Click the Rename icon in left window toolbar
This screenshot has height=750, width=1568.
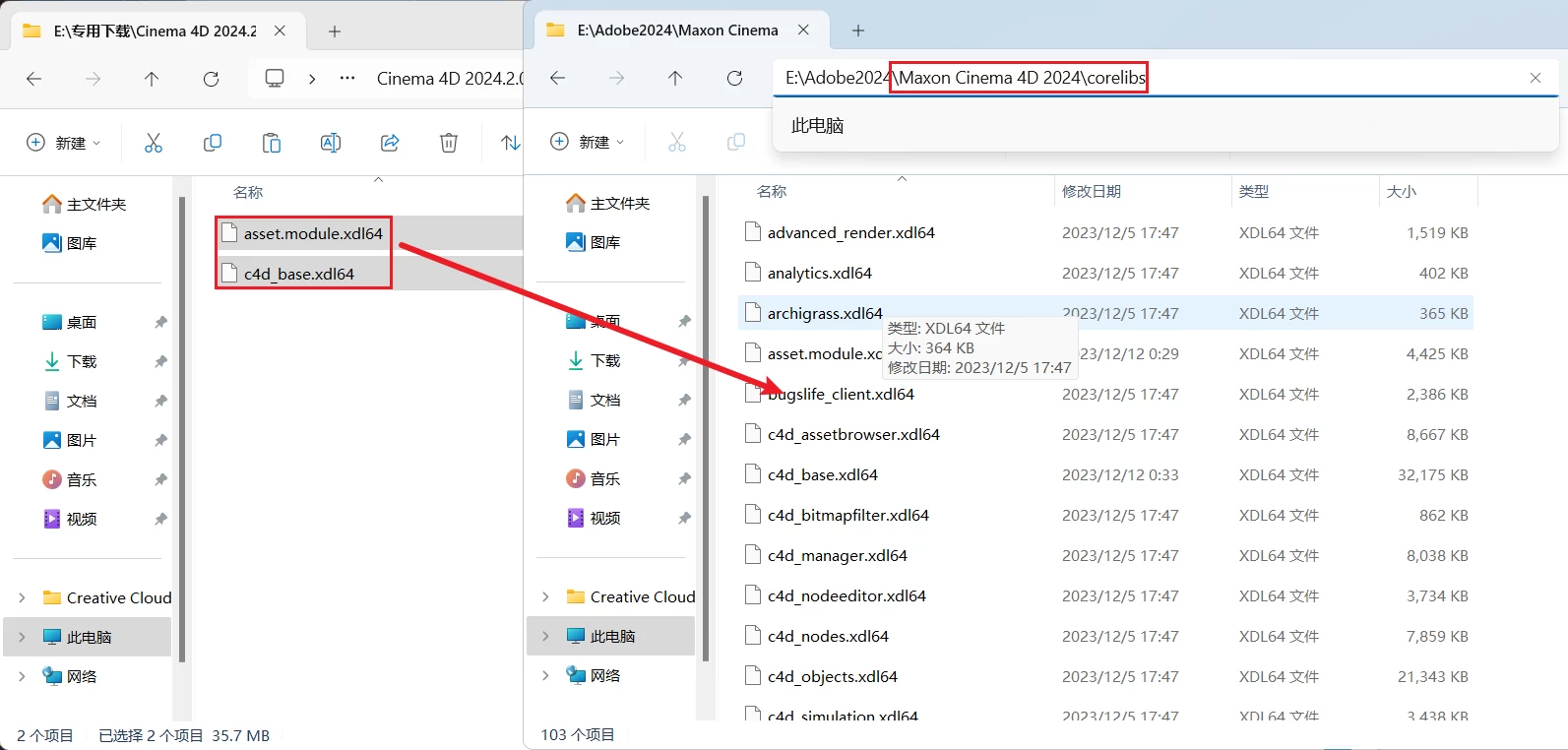tap(331, 143)
